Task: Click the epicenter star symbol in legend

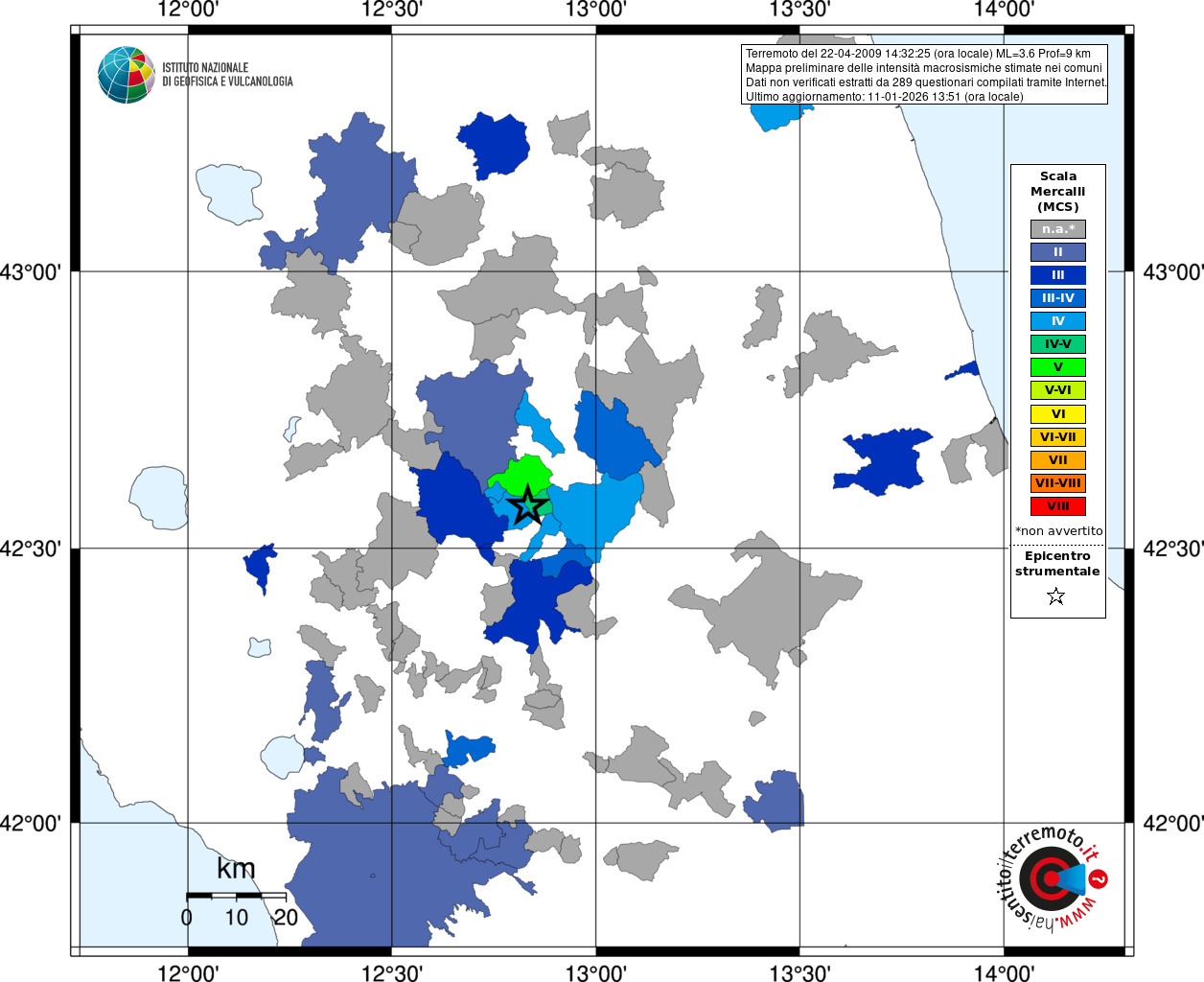Action: (x=1056, y=596)
